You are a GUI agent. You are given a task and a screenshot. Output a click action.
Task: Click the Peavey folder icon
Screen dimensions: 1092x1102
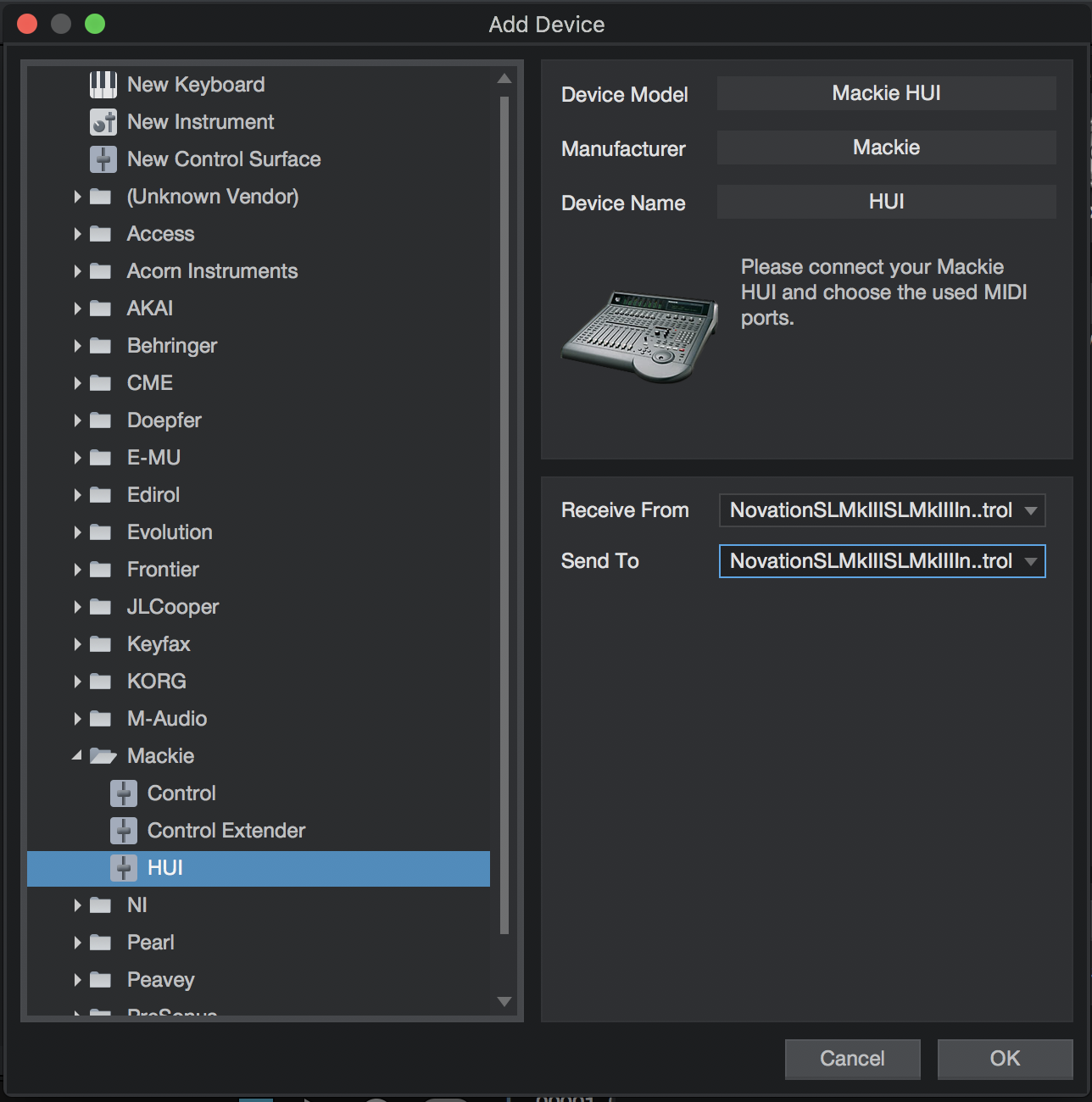pyautogui.click(x=101, y=980)
